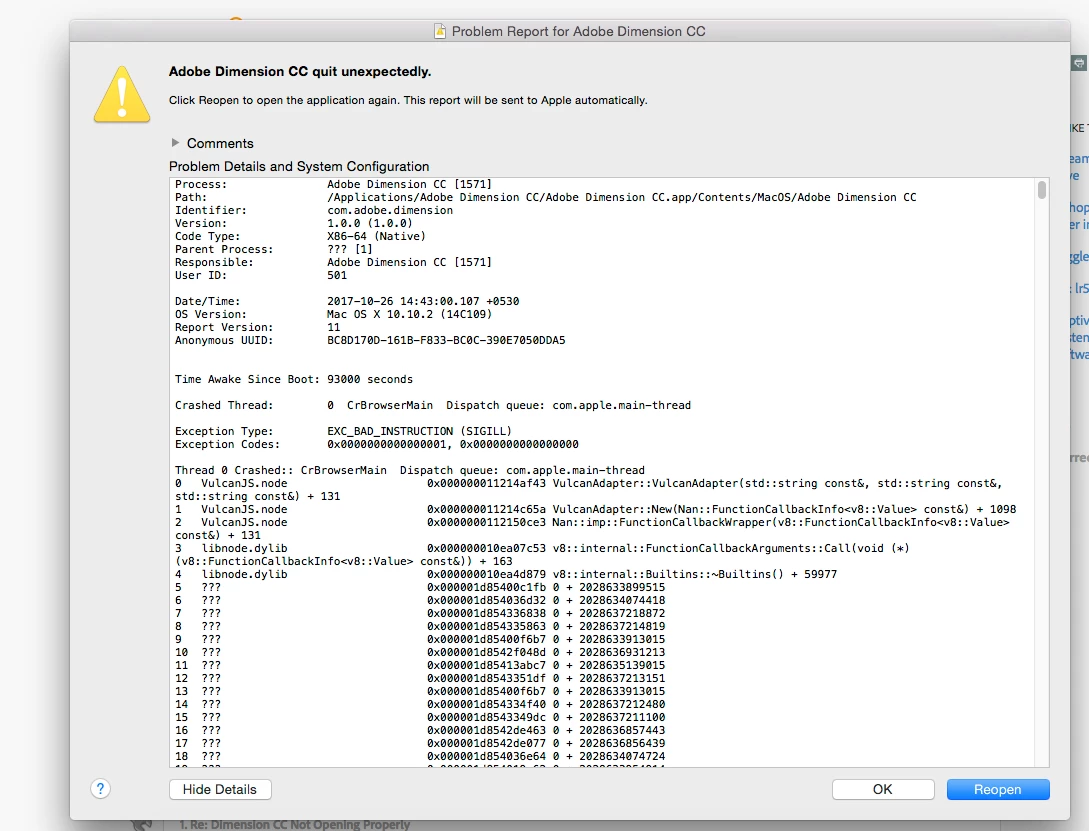
Task: Click stack frame 1 VulcanJS.node entry
Action: (x=595, y=509)
